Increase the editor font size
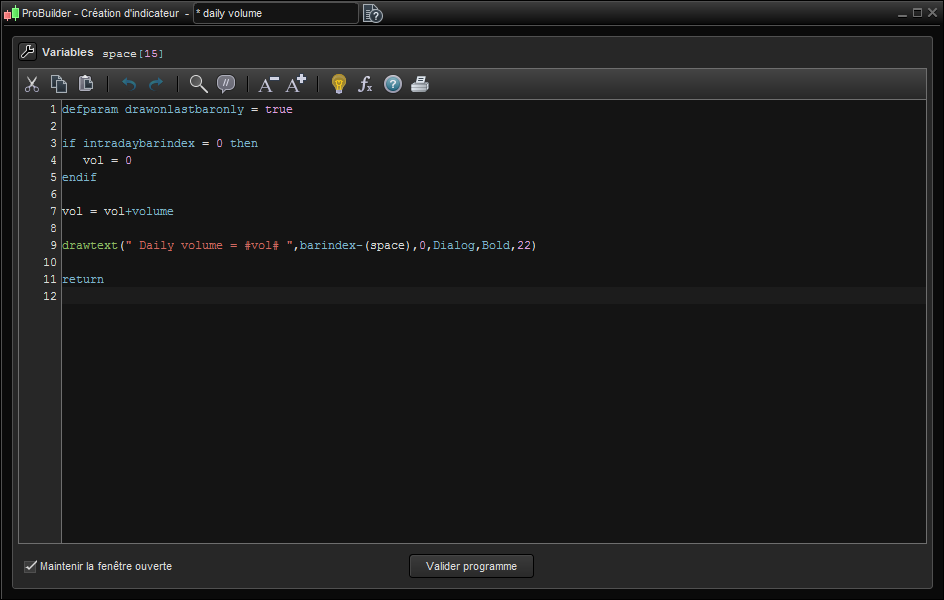This screenshot has width=944, height=600. click(x=296, y=84)
